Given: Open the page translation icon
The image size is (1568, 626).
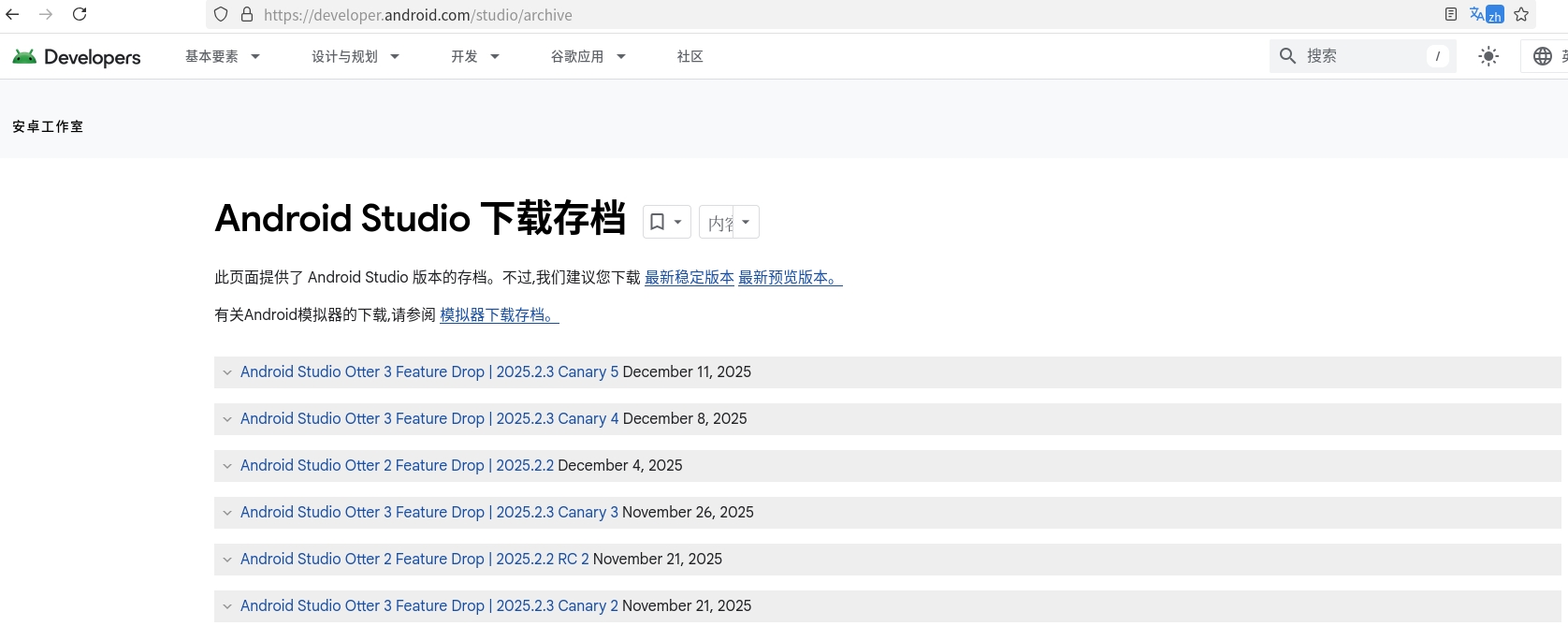Looking at the screenshot, I should [x=1486, y=14].
